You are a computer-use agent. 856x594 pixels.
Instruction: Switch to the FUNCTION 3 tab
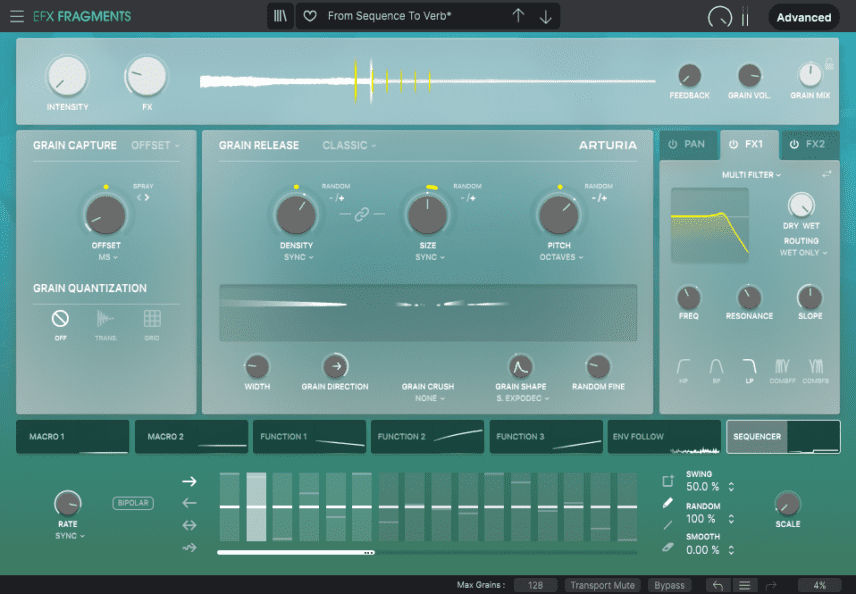[x=546, y=437]
